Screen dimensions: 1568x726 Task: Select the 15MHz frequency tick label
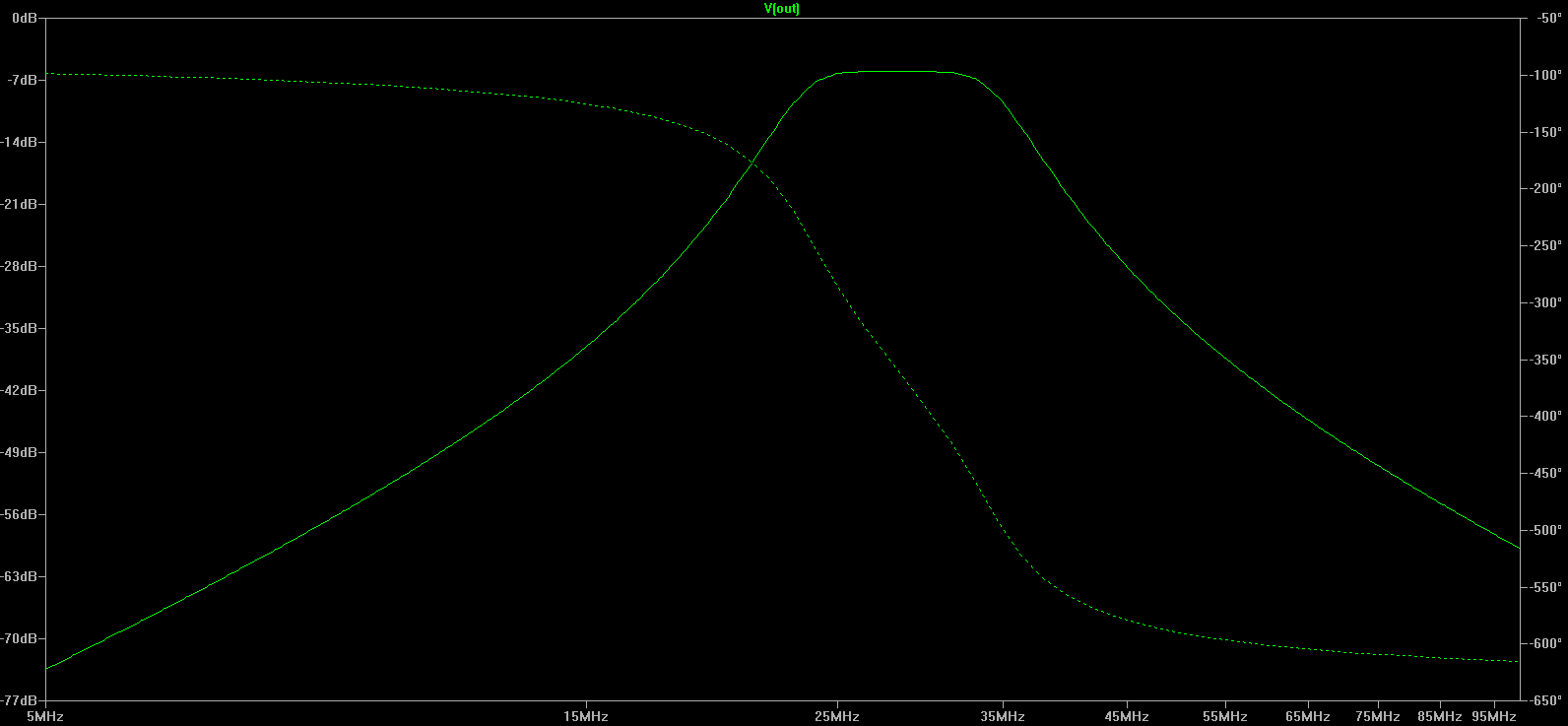click(x=586, y=716)
